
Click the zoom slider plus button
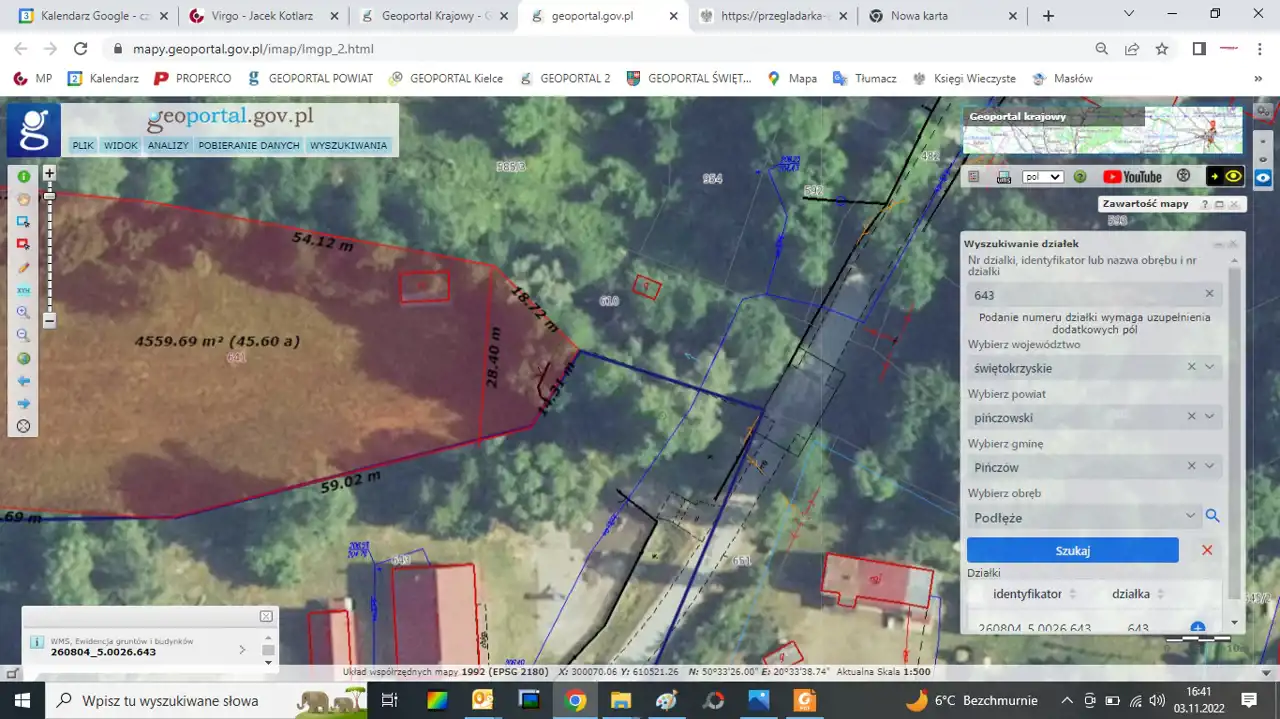(x=49, y=173)
